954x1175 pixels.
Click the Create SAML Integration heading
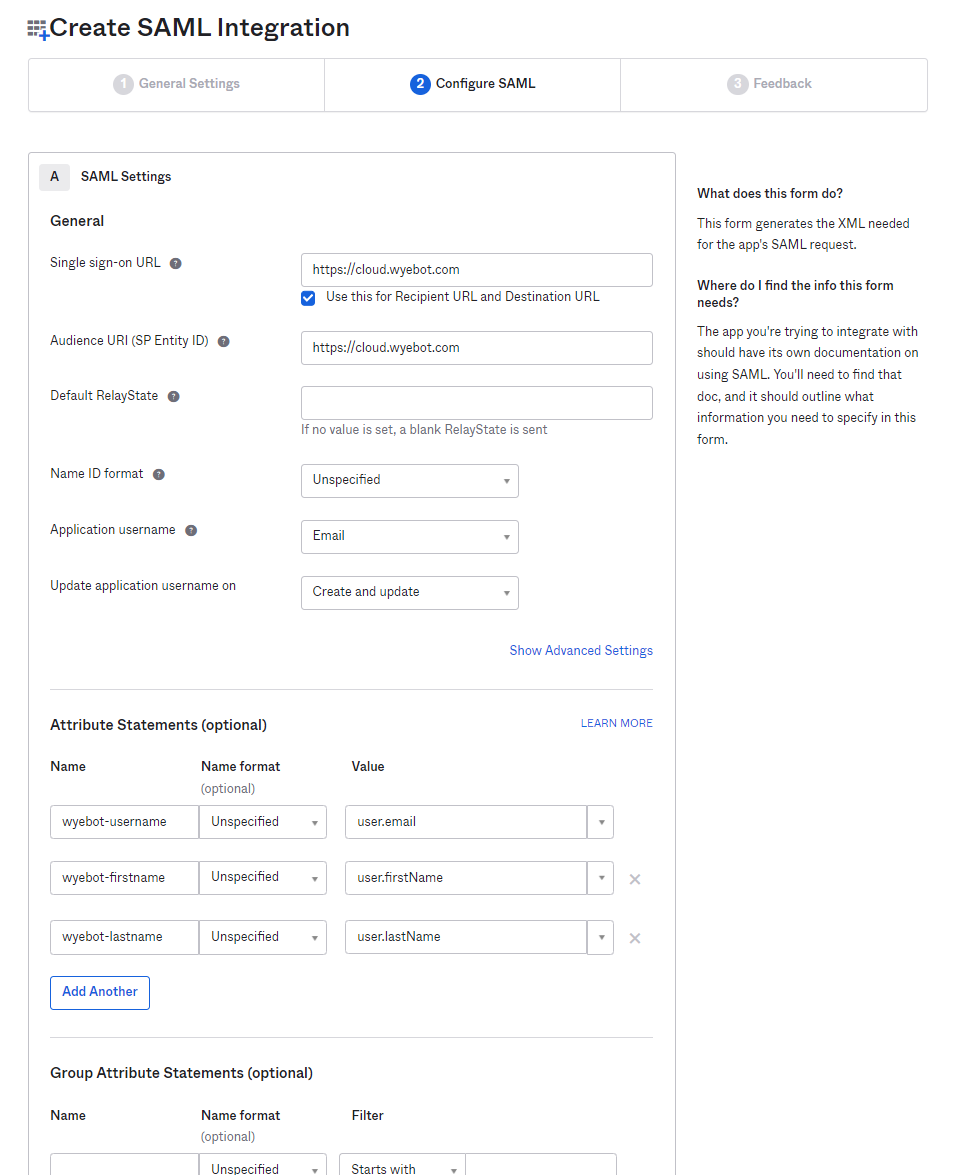tap(199, 28)
